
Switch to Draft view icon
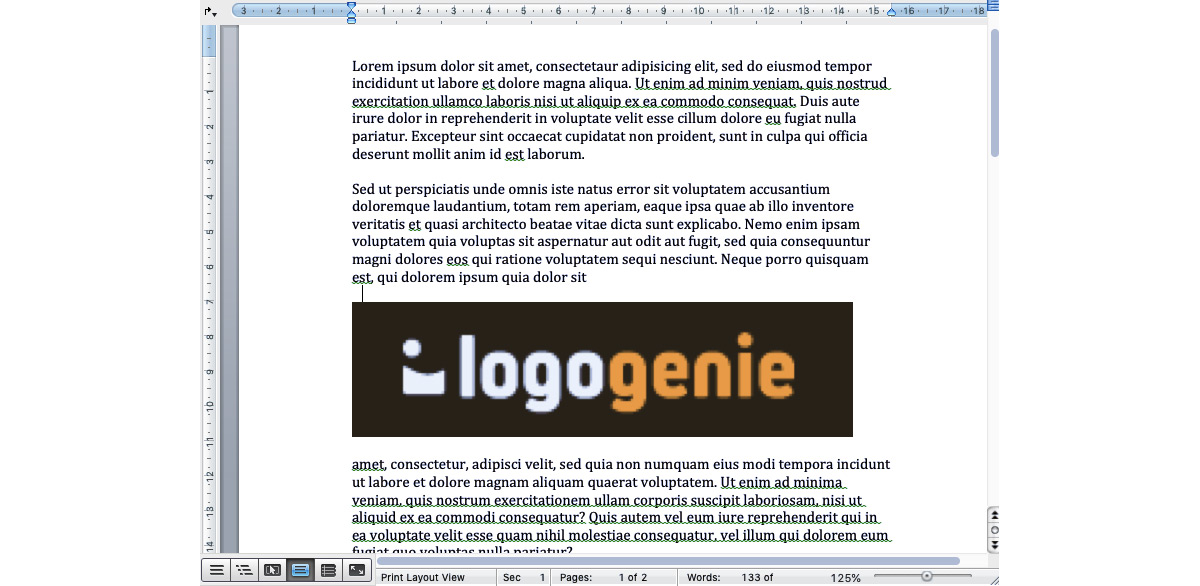[217, 570]
